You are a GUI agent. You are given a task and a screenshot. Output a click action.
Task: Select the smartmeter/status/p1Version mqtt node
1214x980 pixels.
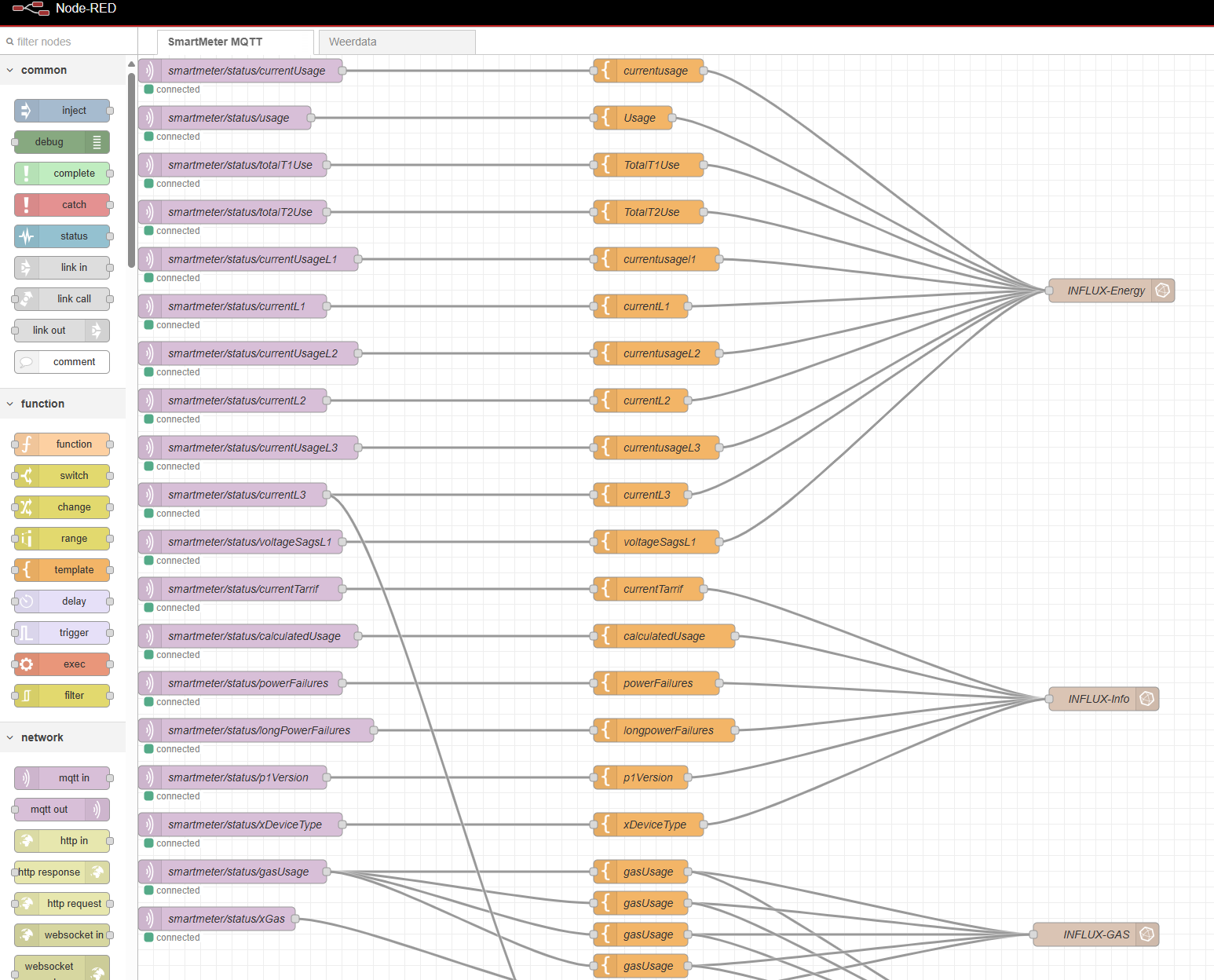pos(232,777)
